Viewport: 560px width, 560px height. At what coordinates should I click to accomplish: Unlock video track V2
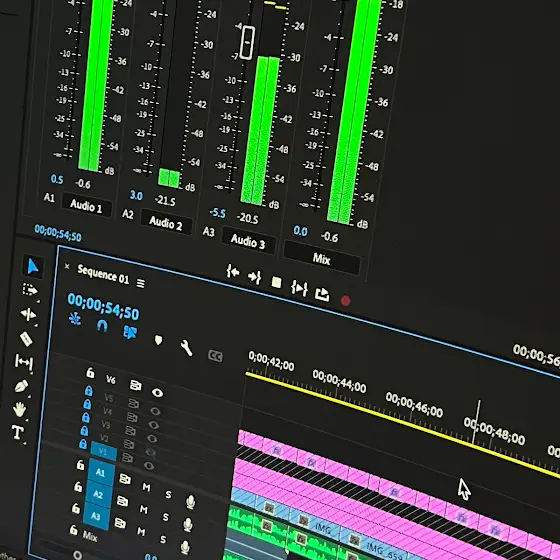point(84,430)
